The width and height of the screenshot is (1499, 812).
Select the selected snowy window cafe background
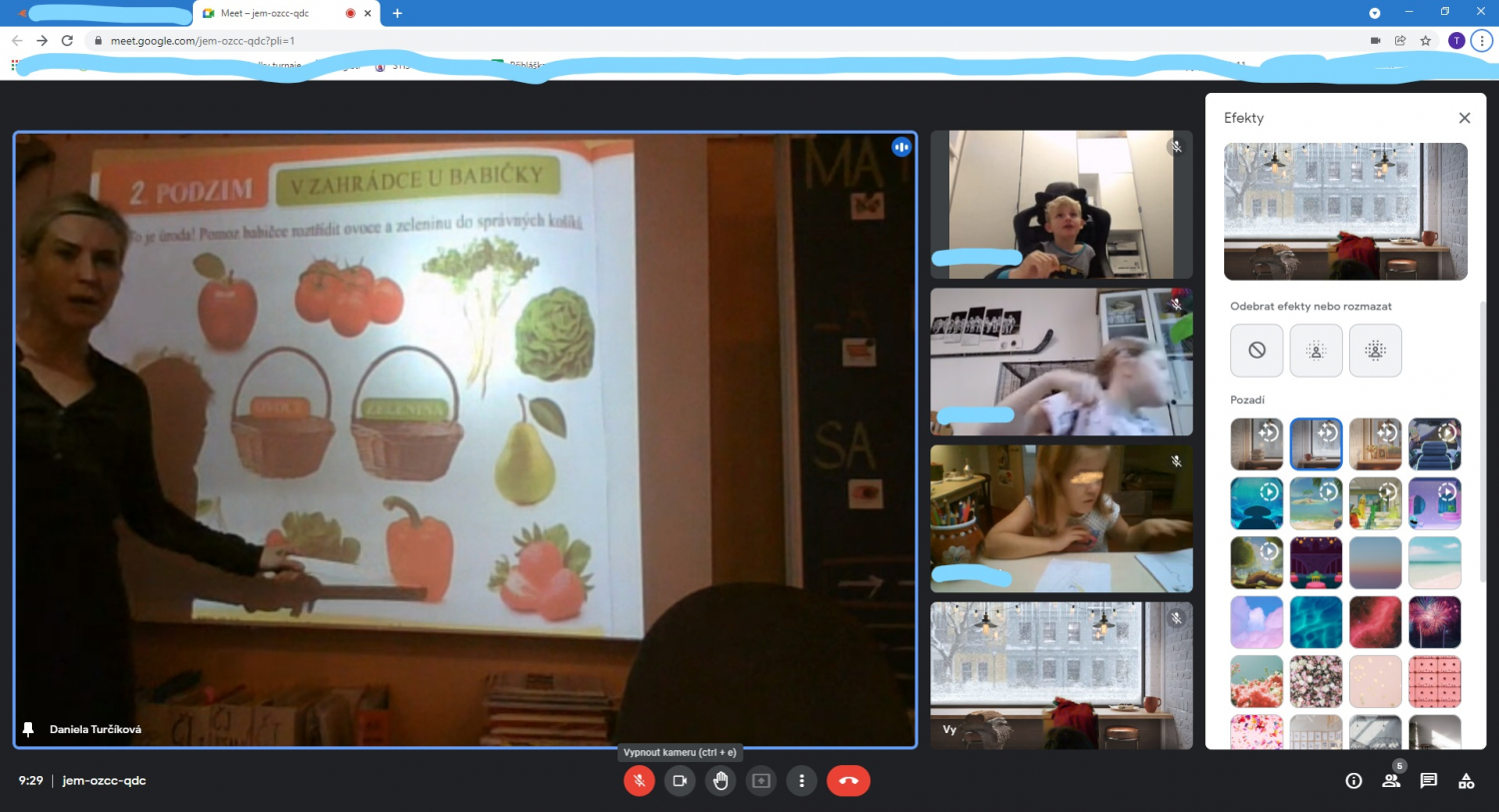point(1316,444)
